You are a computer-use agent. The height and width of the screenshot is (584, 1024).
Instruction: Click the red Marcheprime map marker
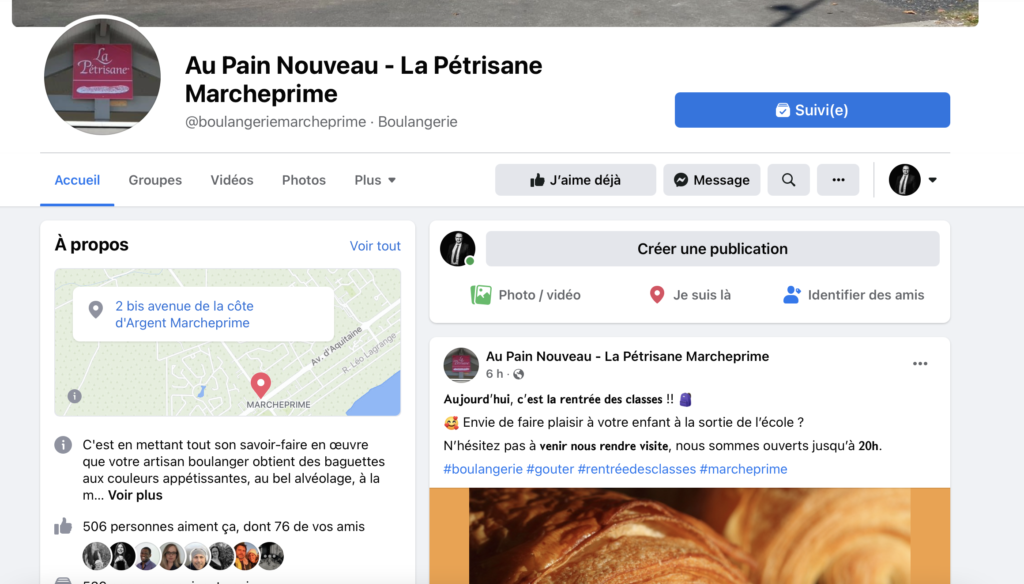coord(261,385)
